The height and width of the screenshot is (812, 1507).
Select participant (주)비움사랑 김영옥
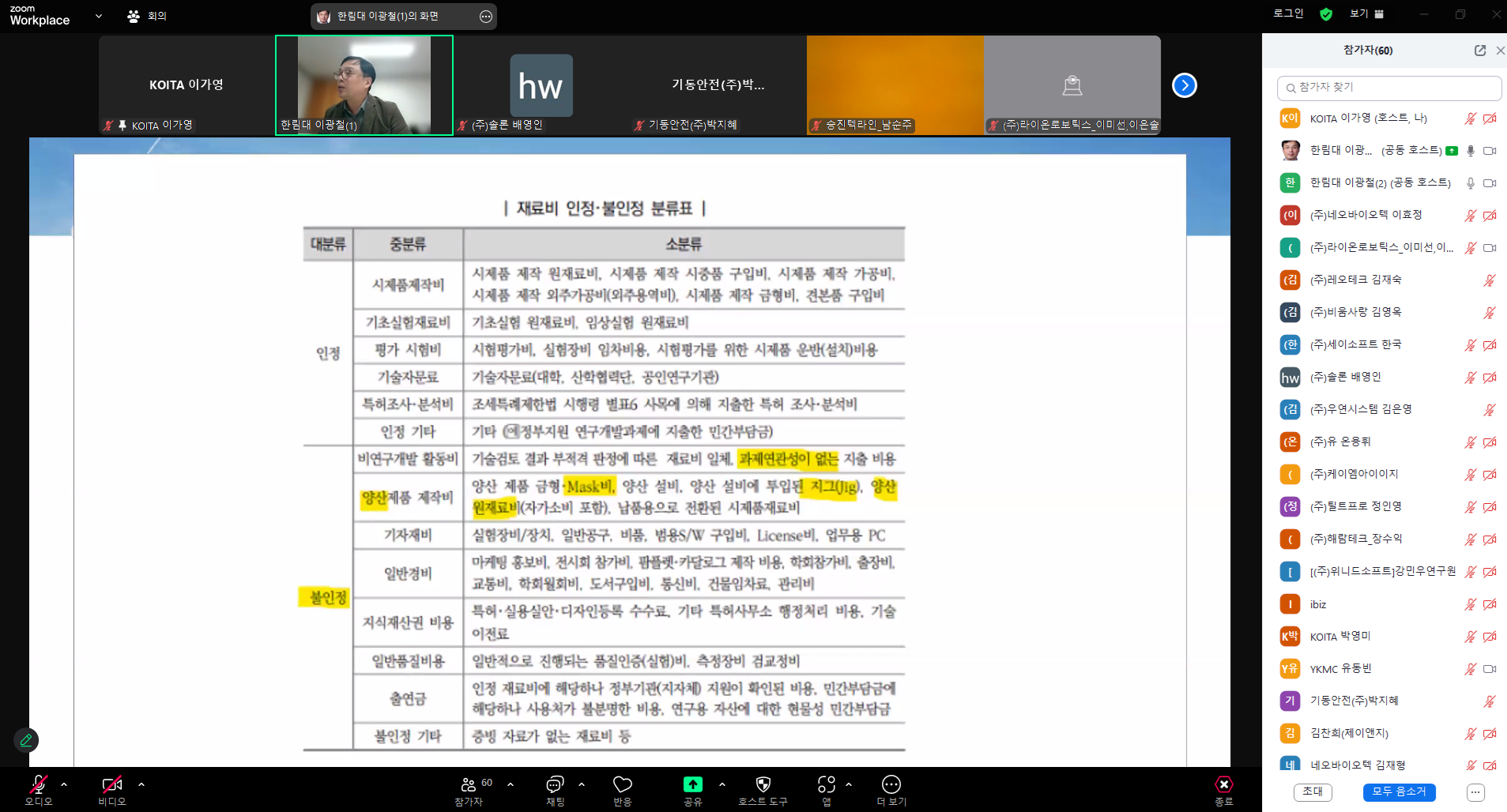1389,312
